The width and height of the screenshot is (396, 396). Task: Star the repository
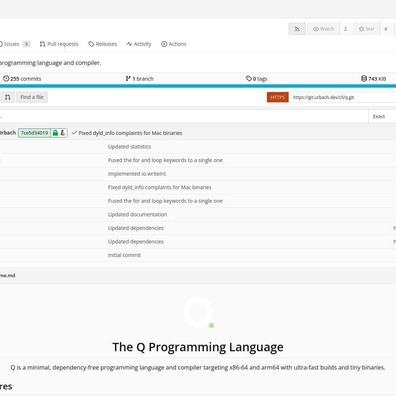click(366, 29)
